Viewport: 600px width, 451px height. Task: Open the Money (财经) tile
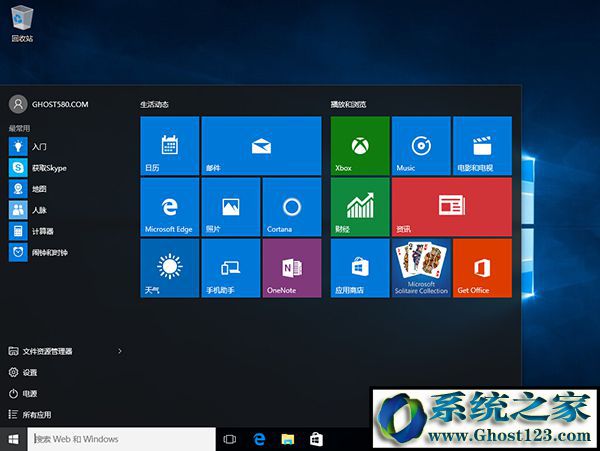point(360,207)
